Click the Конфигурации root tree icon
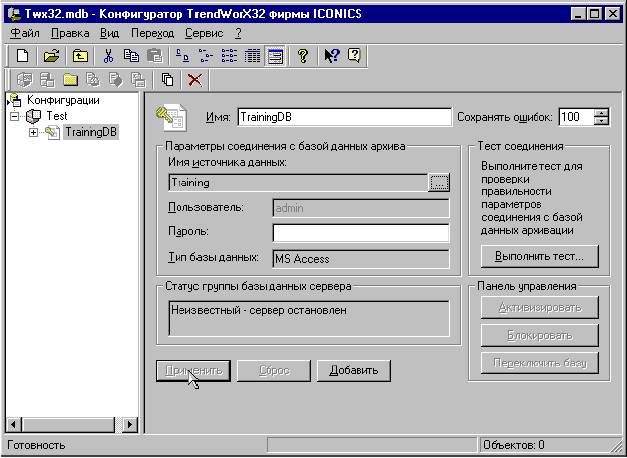The width and height of the screenshot is (627, 458). pyautogui.click(x=15, y=100)
